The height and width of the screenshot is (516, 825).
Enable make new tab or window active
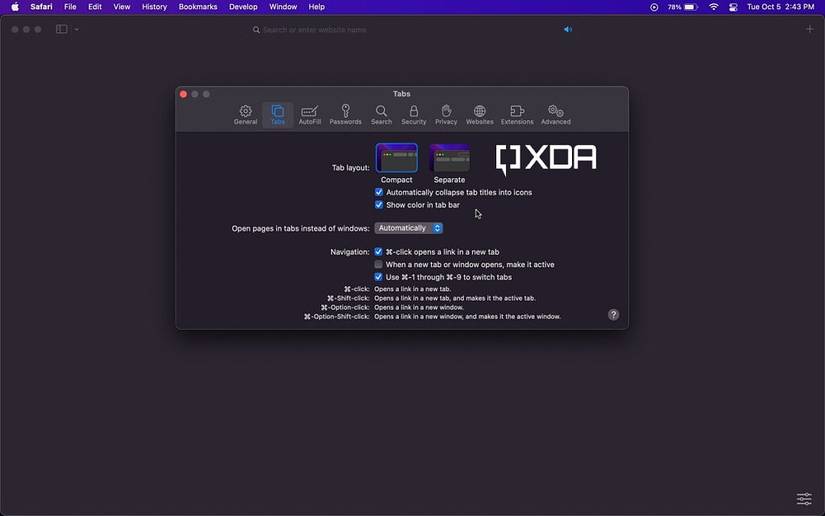[378, 264]
